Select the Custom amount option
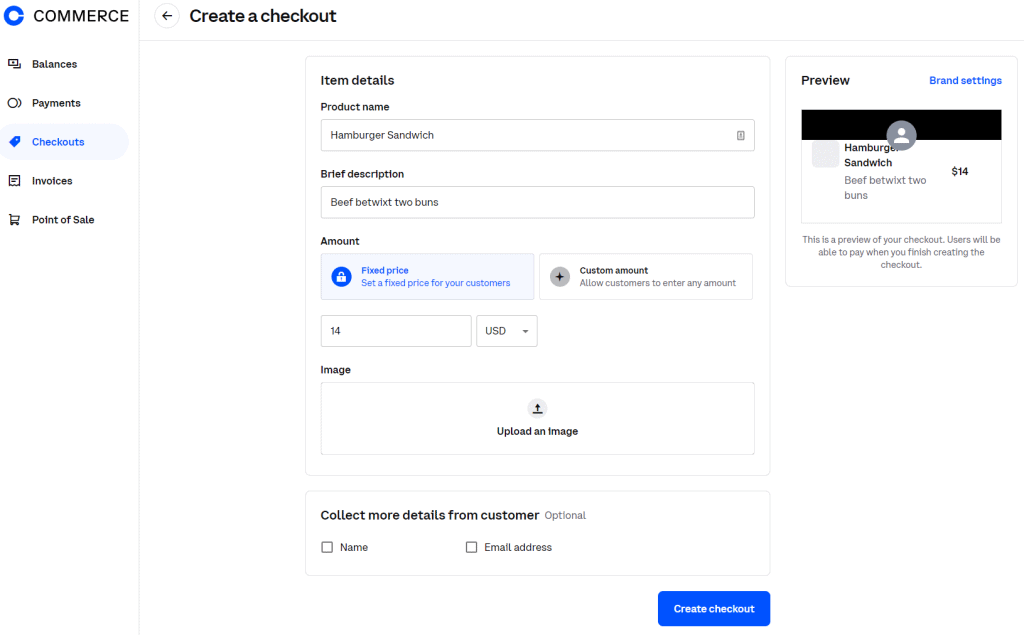 (646, 276)
